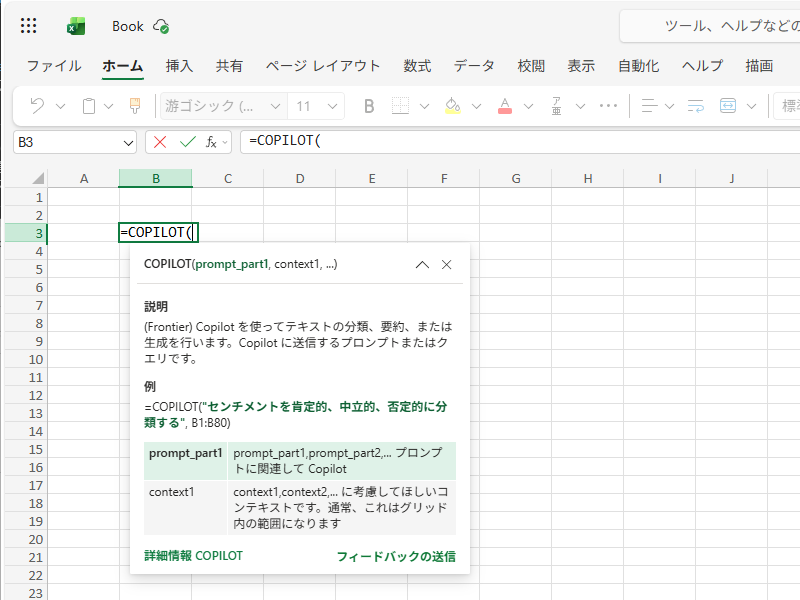Click the Paste clipboard icon
This screenshot has height=600, width=800.
[89, 106]
